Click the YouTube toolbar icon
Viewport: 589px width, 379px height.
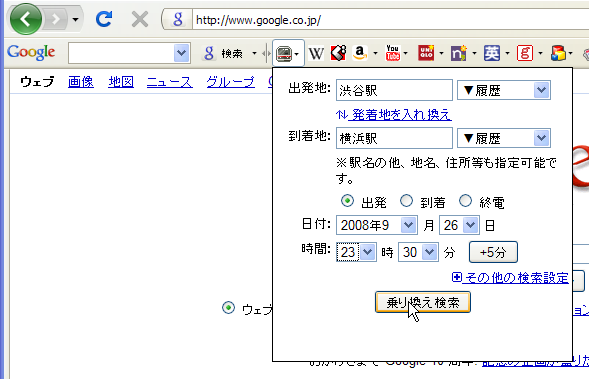393,53
